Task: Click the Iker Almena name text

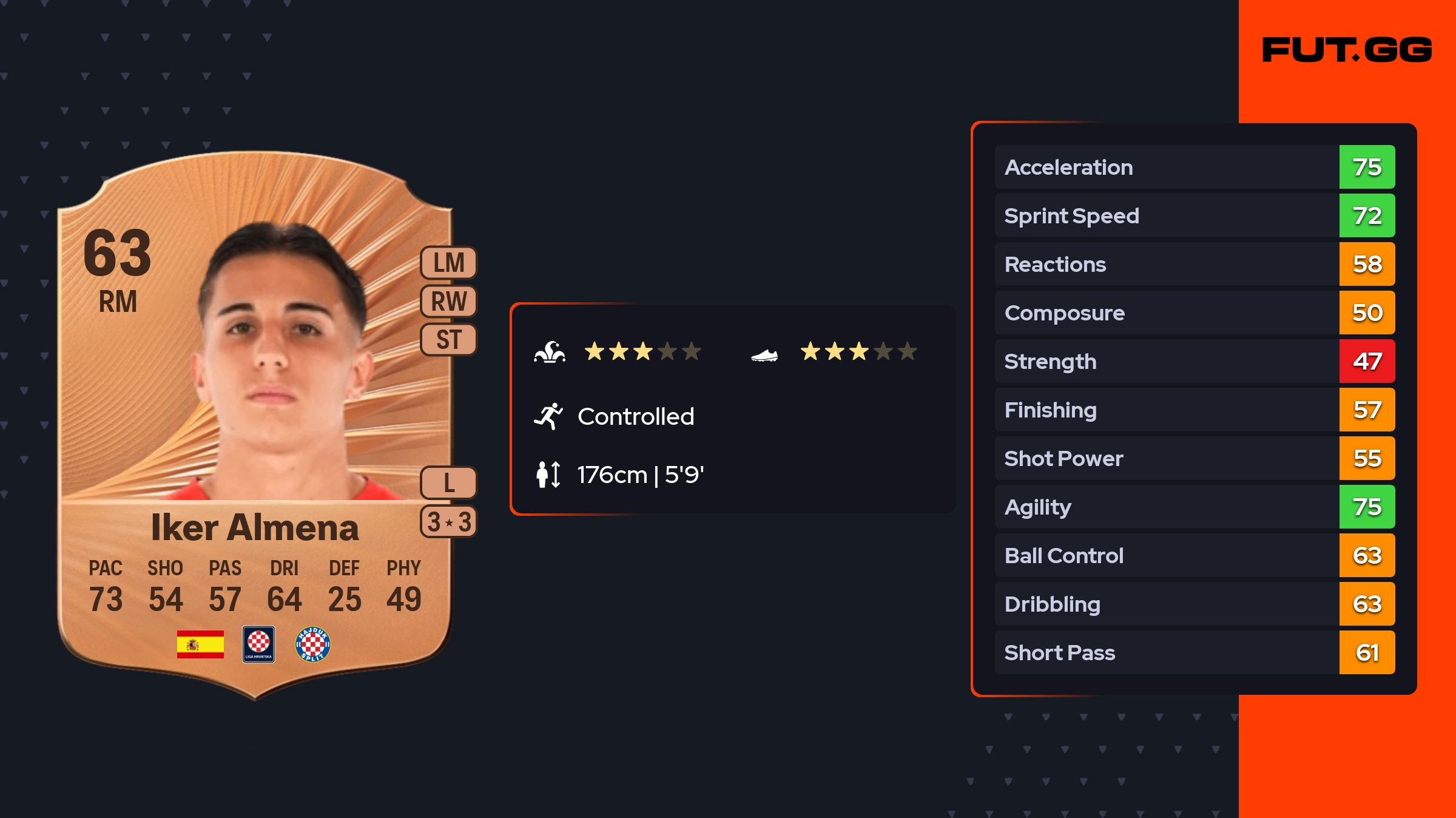Action: (x=255, y=527)
